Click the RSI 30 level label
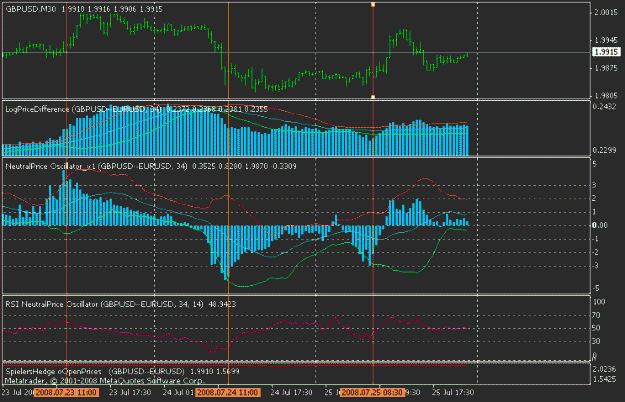625x402 pixels. point(596,341)
